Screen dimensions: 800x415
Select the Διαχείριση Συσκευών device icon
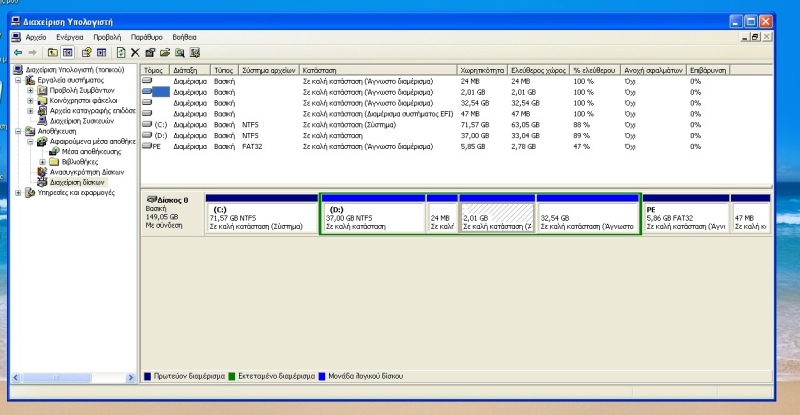(x=42, y=121)
